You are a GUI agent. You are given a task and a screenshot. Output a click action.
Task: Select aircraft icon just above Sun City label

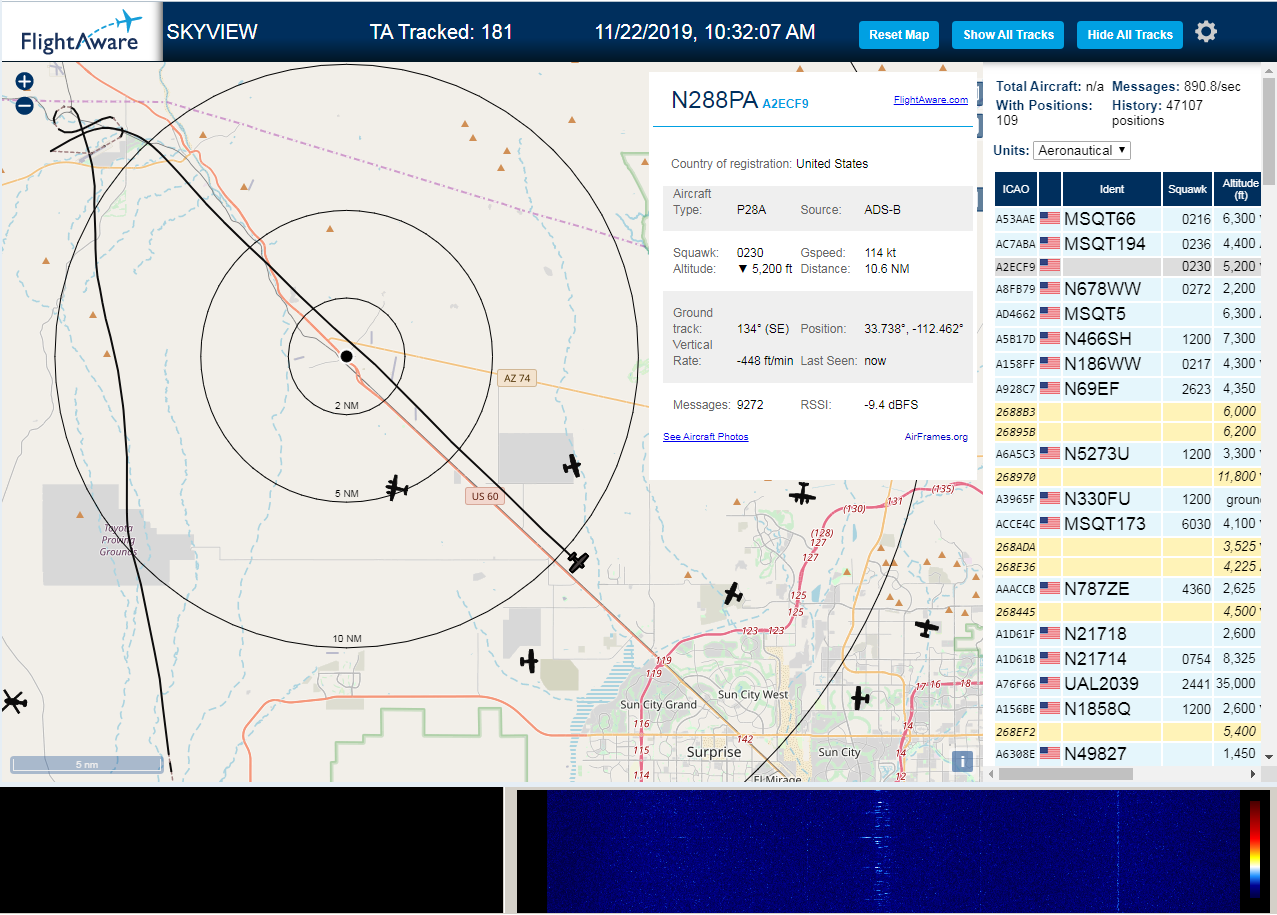(x=859, y=698)
